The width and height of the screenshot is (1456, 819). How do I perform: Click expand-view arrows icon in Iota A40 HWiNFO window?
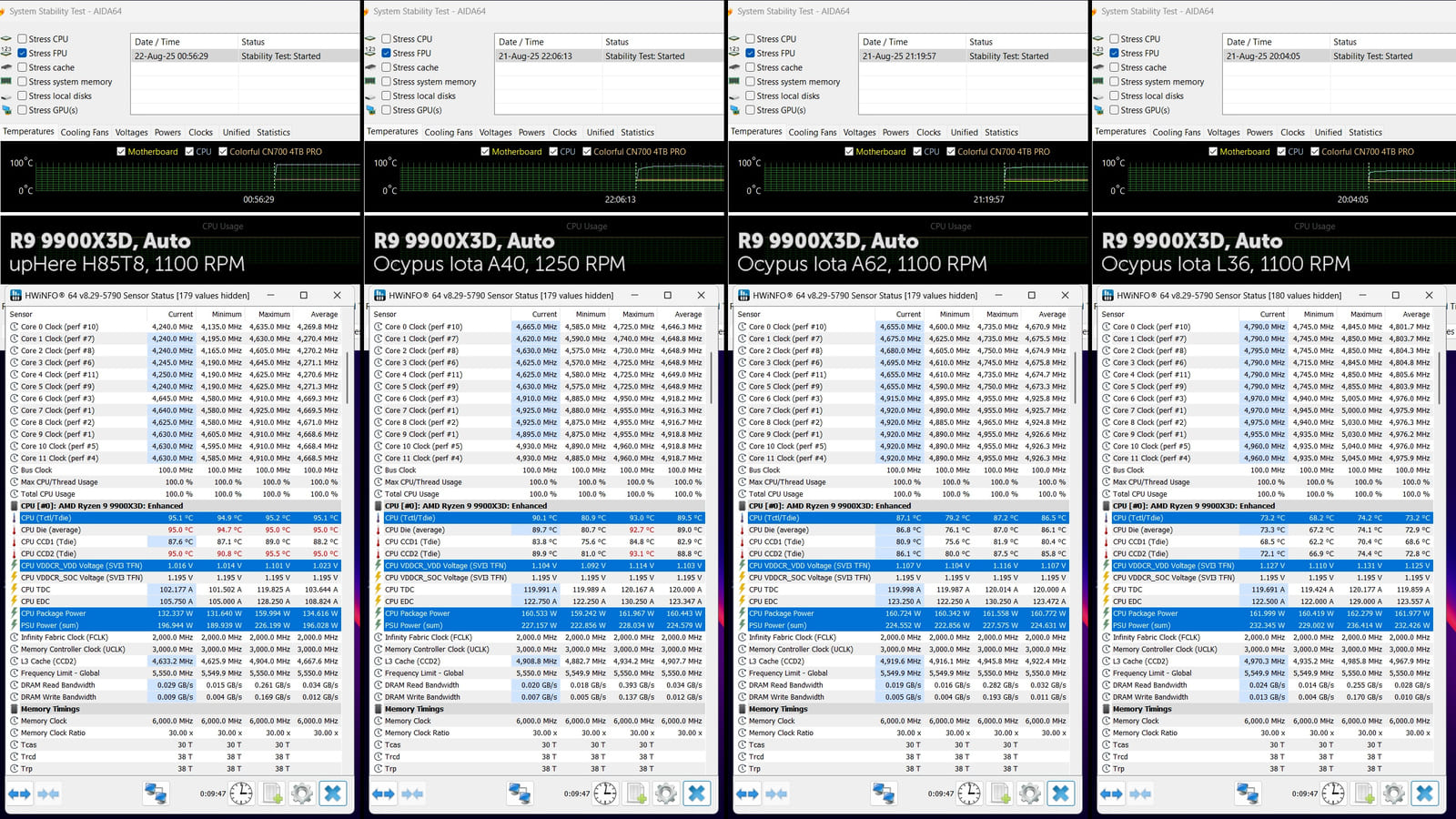pyautogui.click(x=383, y=794)
